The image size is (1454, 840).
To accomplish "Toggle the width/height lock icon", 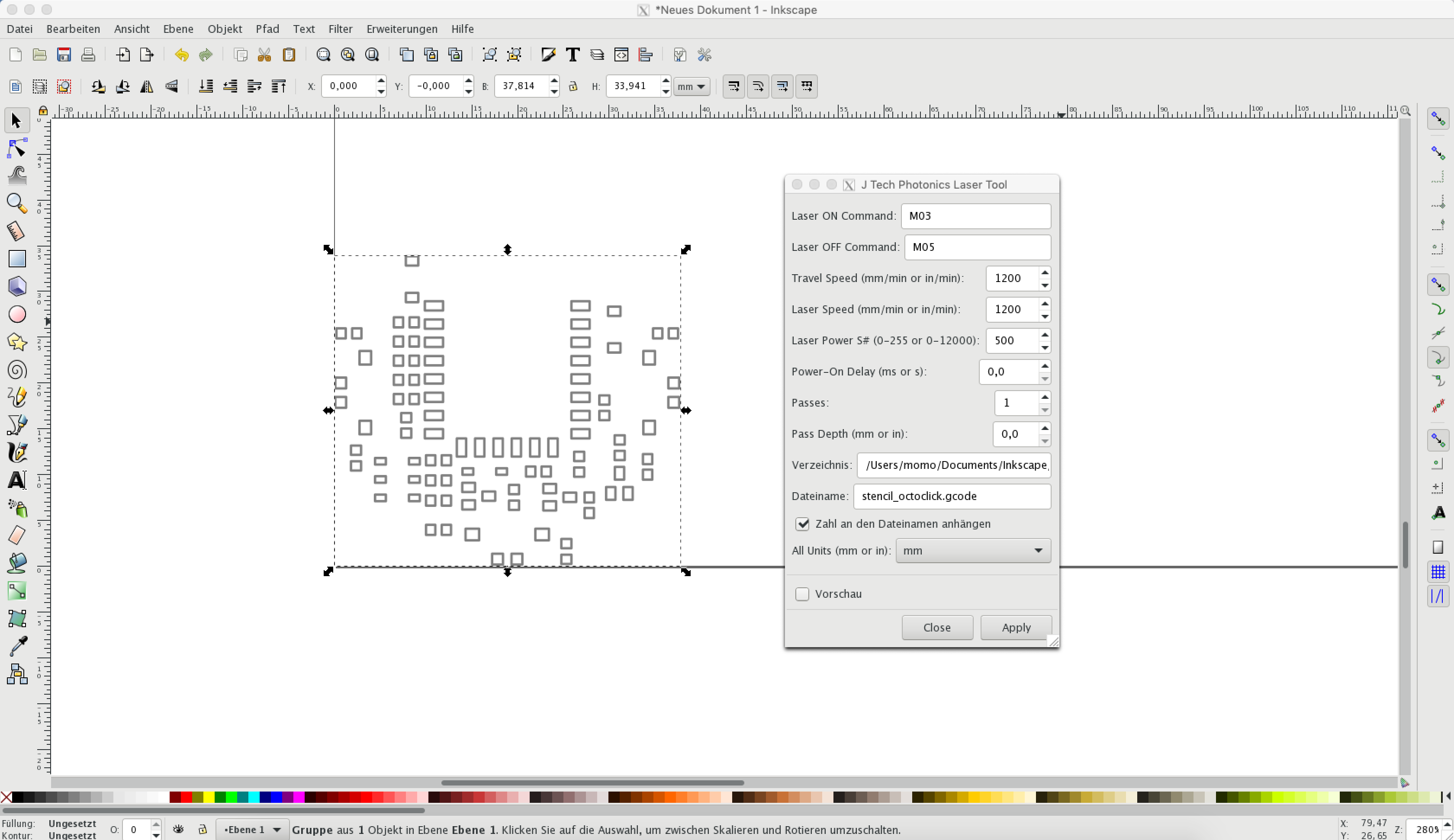I will (573, 86).
